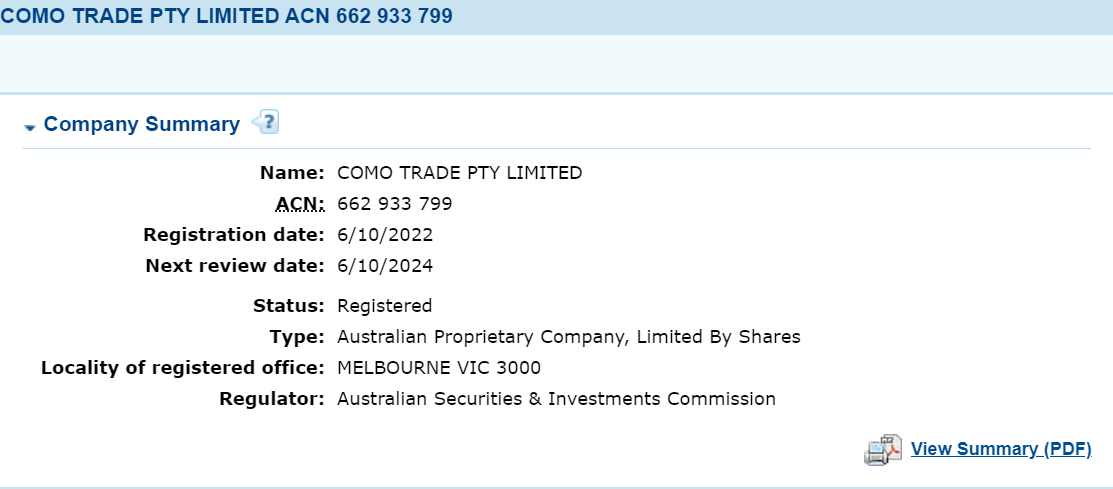The width and height of the screenshot is (1113, 489).
Task: Click the ACN abbreviation label
Action: 300,204
